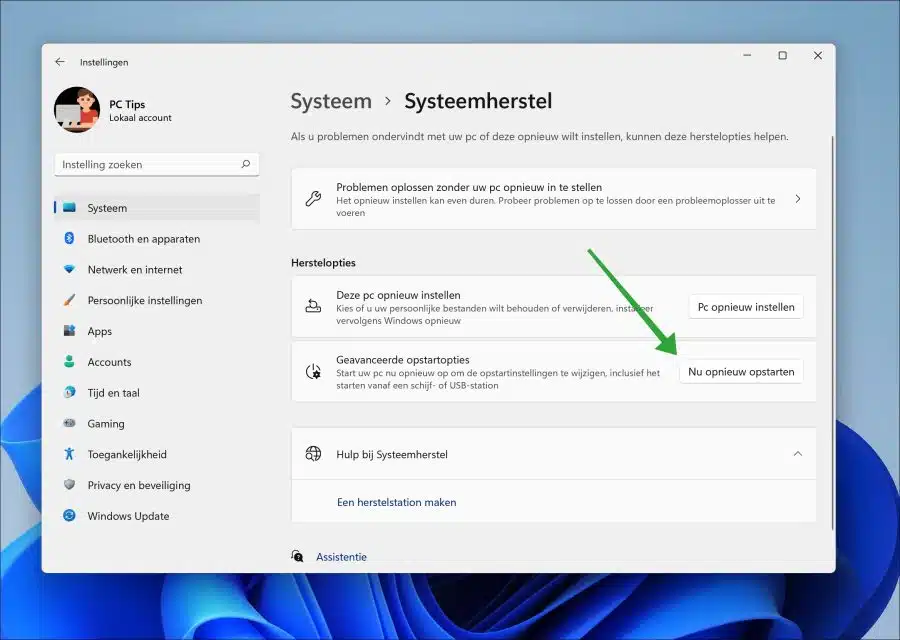
Task: Minimize the Instellingen window
Action: (x=747, y=56)
